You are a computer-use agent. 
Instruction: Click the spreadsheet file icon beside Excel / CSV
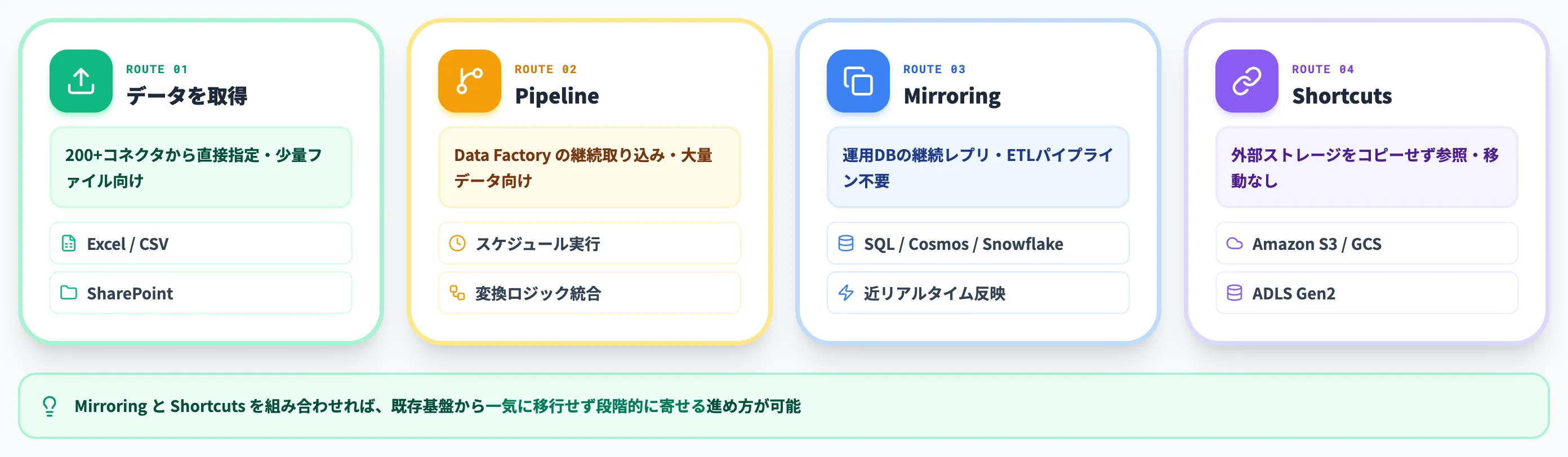[69, 243]
